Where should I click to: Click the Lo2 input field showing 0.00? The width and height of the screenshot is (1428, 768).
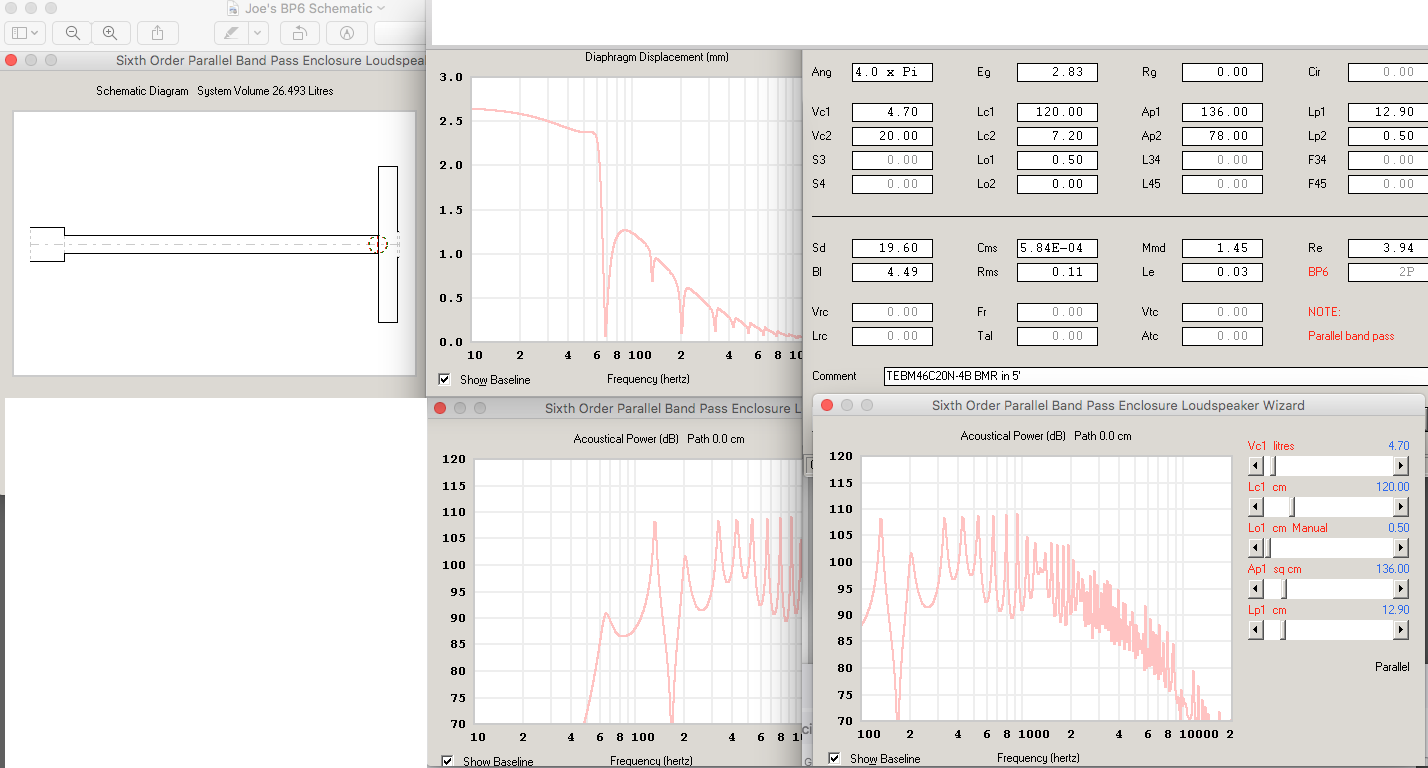click(1057, 184)
